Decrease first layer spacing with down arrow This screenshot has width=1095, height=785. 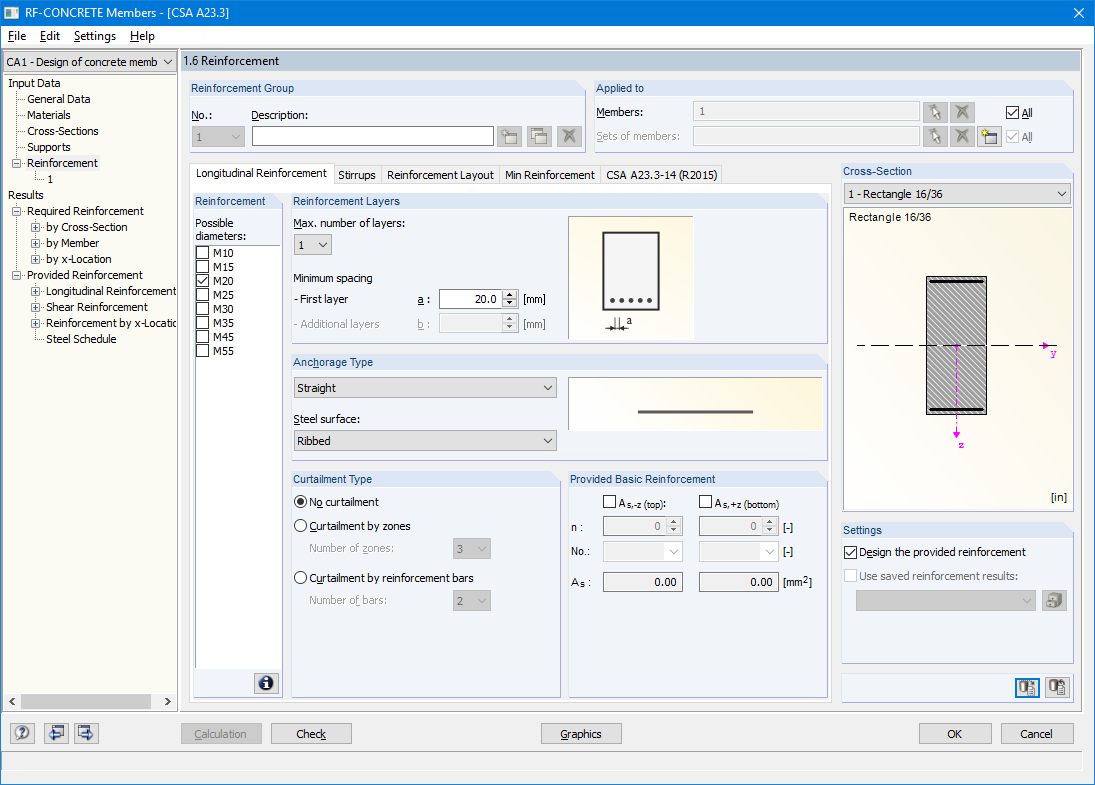pyautogui.click(x=510, y=303)
